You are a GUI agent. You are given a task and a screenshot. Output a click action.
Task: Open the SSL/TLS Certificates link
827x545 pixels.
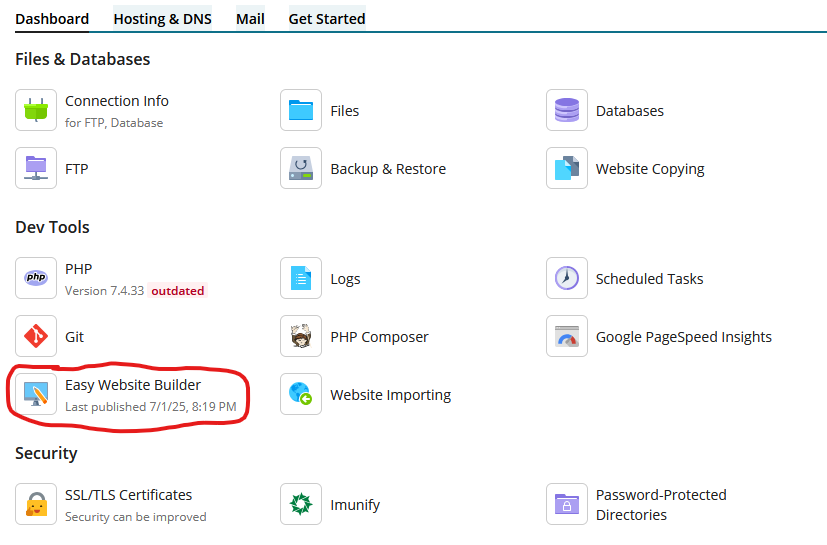click(128, 495)
